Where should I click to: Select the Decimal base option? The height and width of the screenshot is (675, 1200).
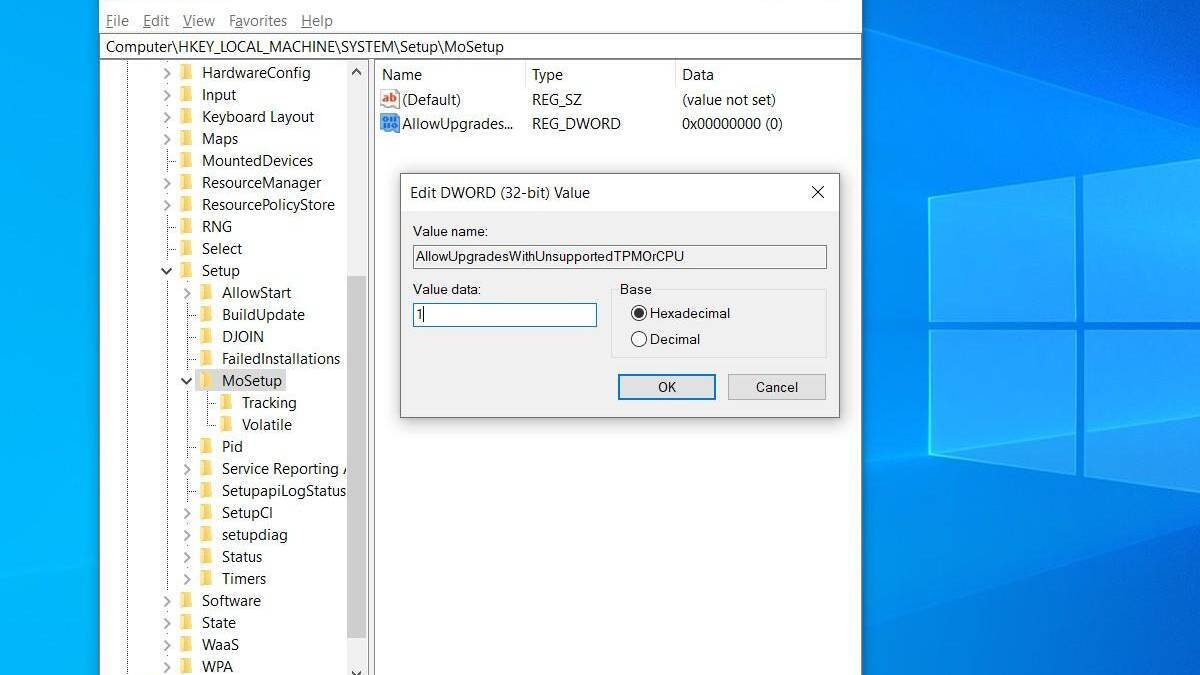pos(665,339)
